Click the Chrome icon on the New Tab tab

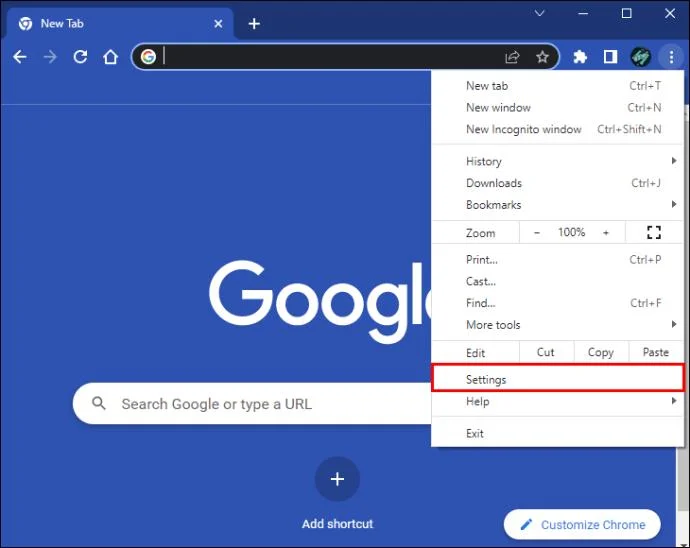tap(26, 24)
